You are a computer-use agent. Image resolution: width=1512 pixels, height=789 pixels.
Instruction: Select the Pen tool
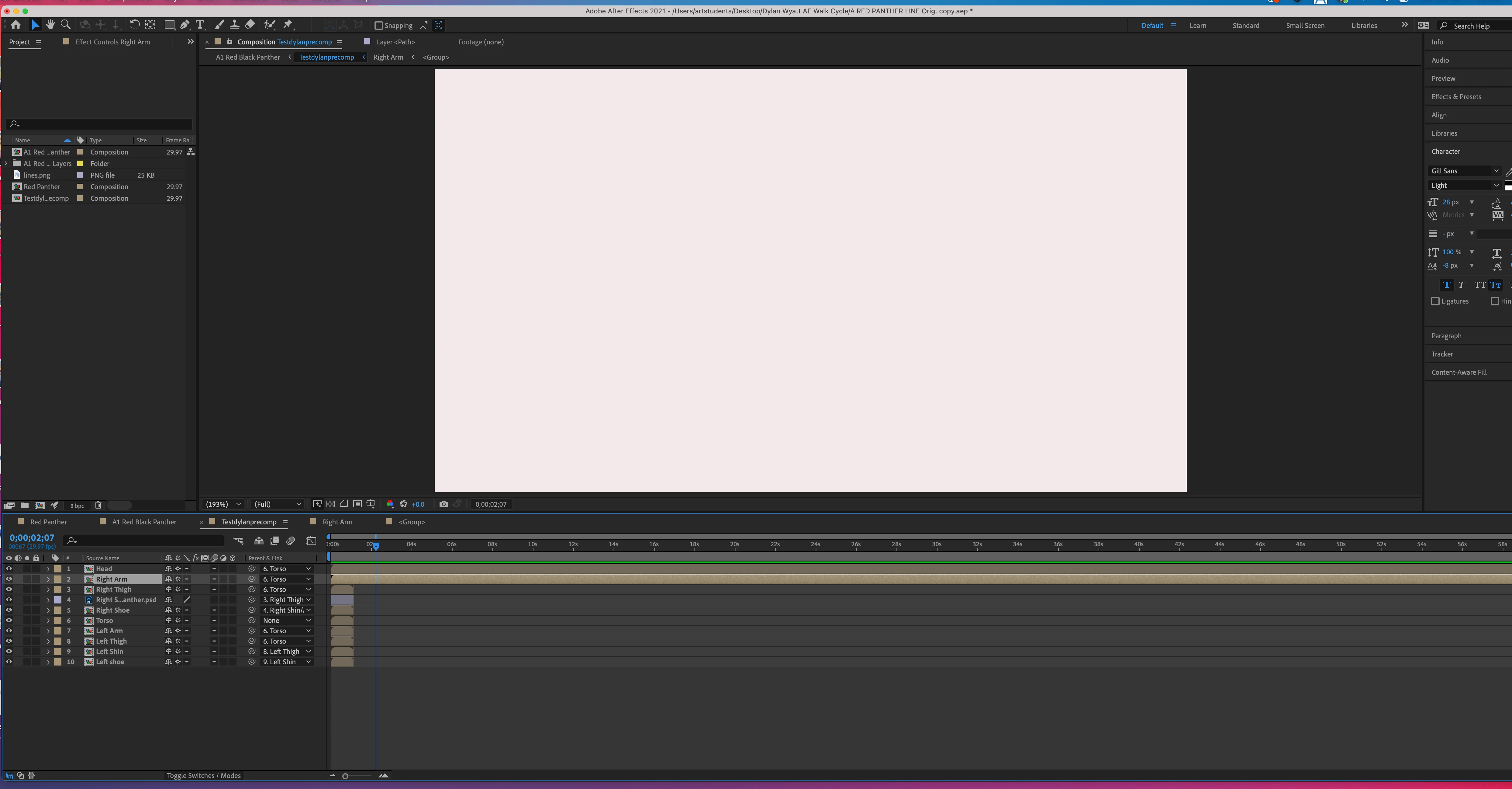pos(185,25)
